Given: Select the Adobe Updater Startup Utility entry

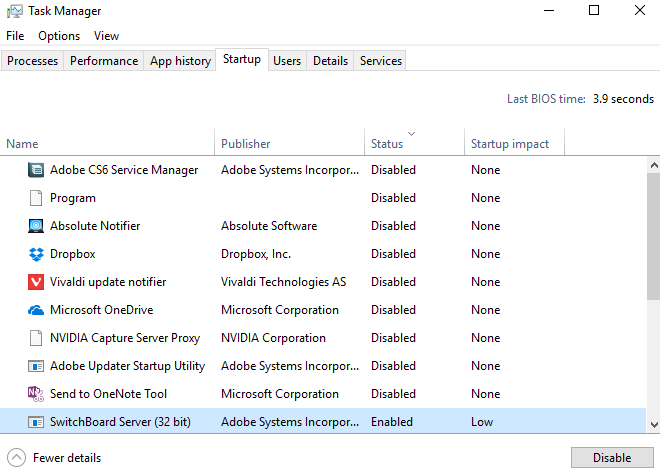Looking at the screenshot, I should (323, 366).
